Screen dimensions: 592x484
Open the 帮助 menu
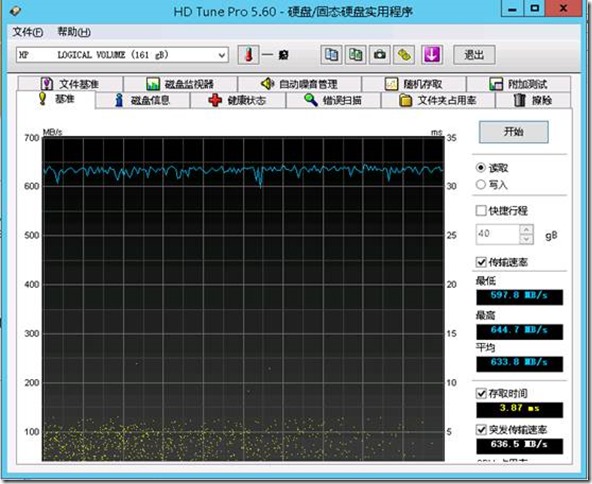[74, 32]
